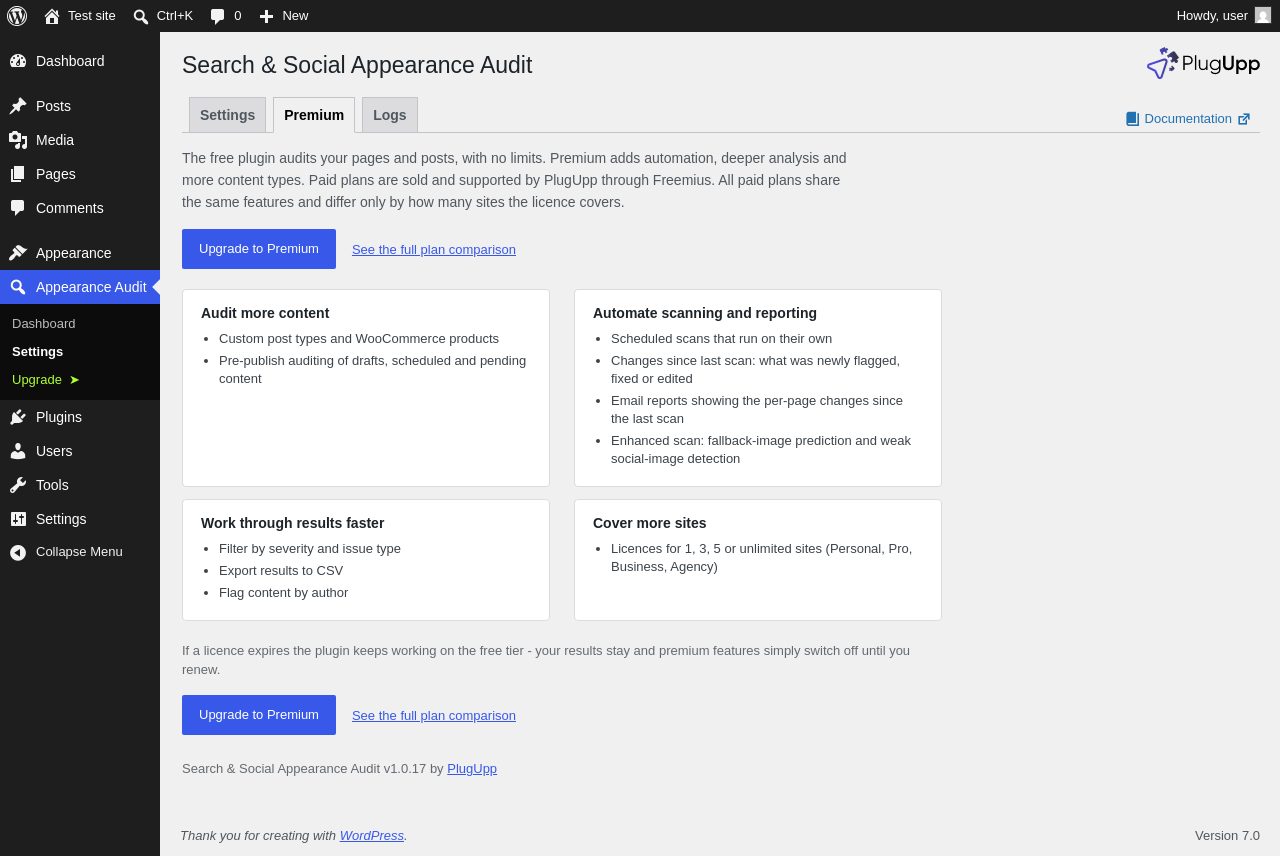The width and height of the screenshot is (1280, 856).
Task: Open the Comments menu item
Action: (x=80, y=208)
